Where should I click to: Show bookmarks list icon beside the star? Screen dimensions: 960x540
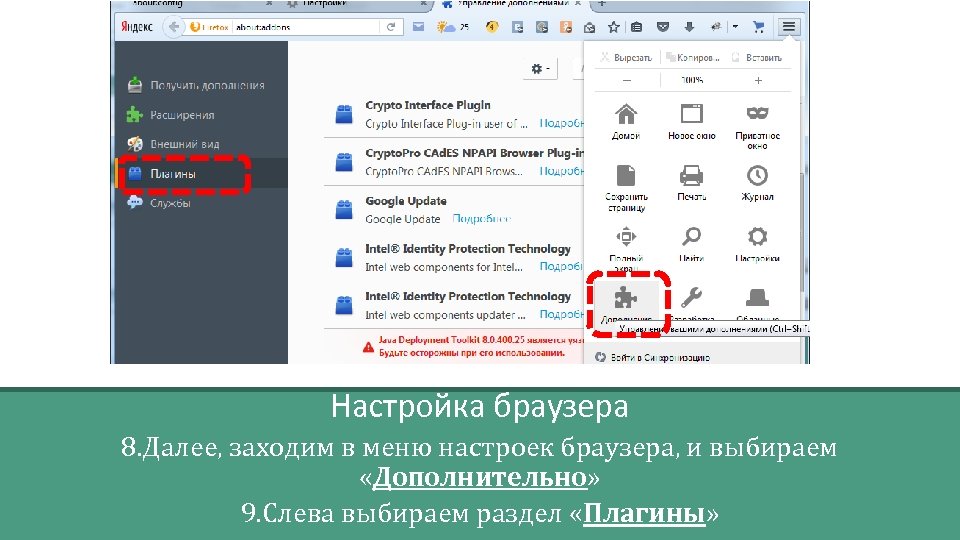click(637, 27)
